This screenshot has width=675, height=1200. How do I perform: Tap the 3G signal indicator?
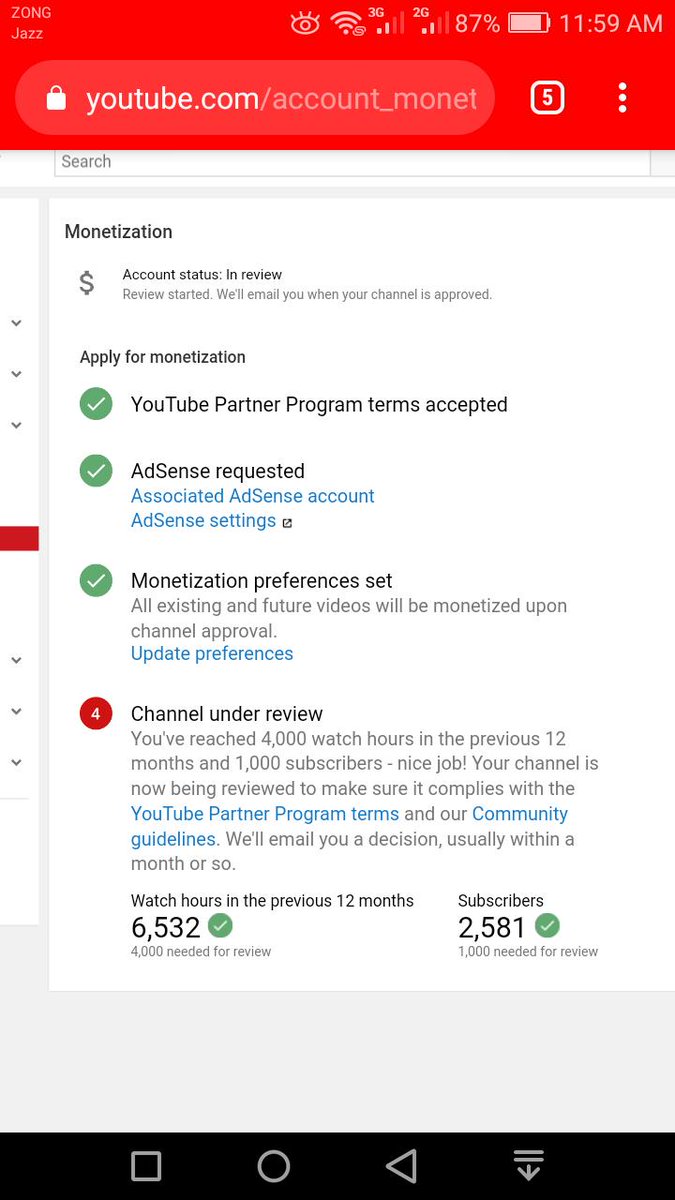point(387,21)
